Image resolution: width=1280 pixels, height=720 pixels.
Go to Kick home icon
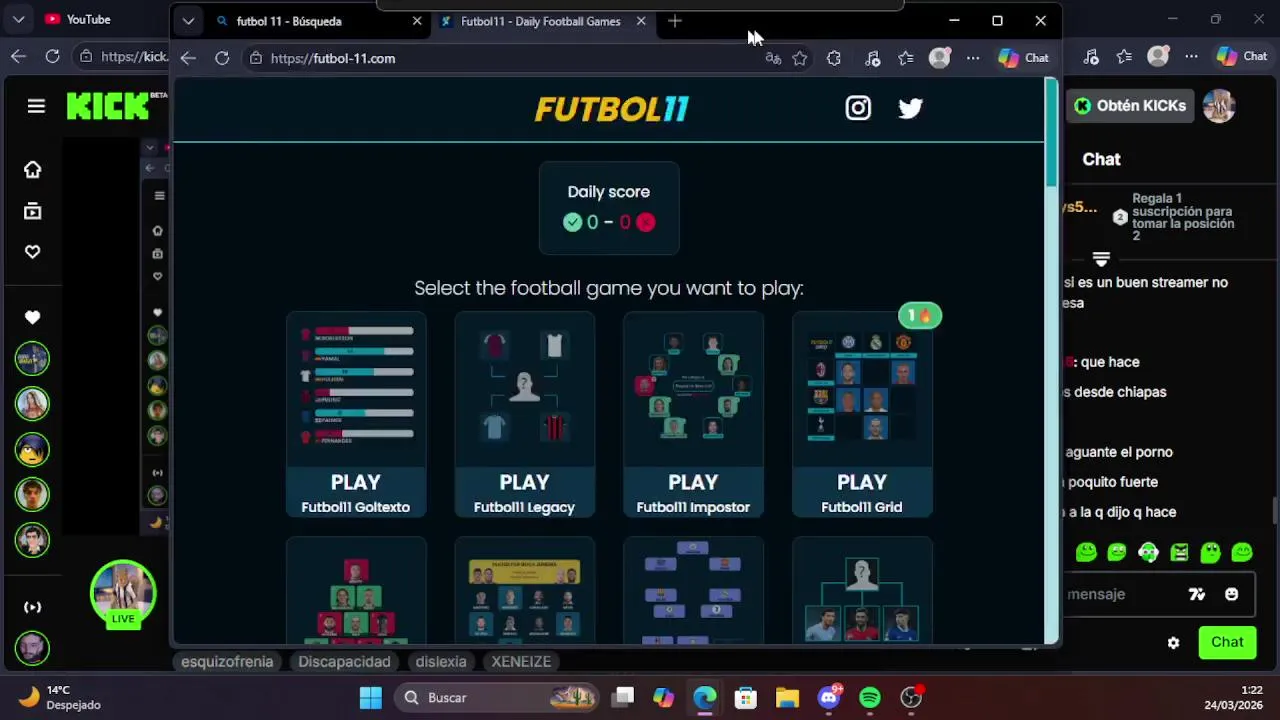point(33,170)
